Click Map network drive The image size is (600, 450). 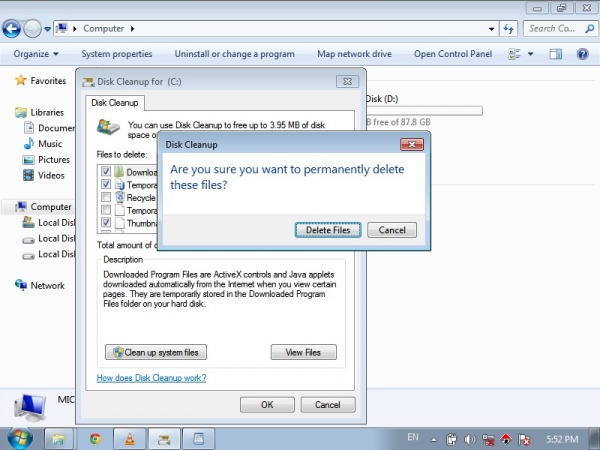(x=354, y=54)
